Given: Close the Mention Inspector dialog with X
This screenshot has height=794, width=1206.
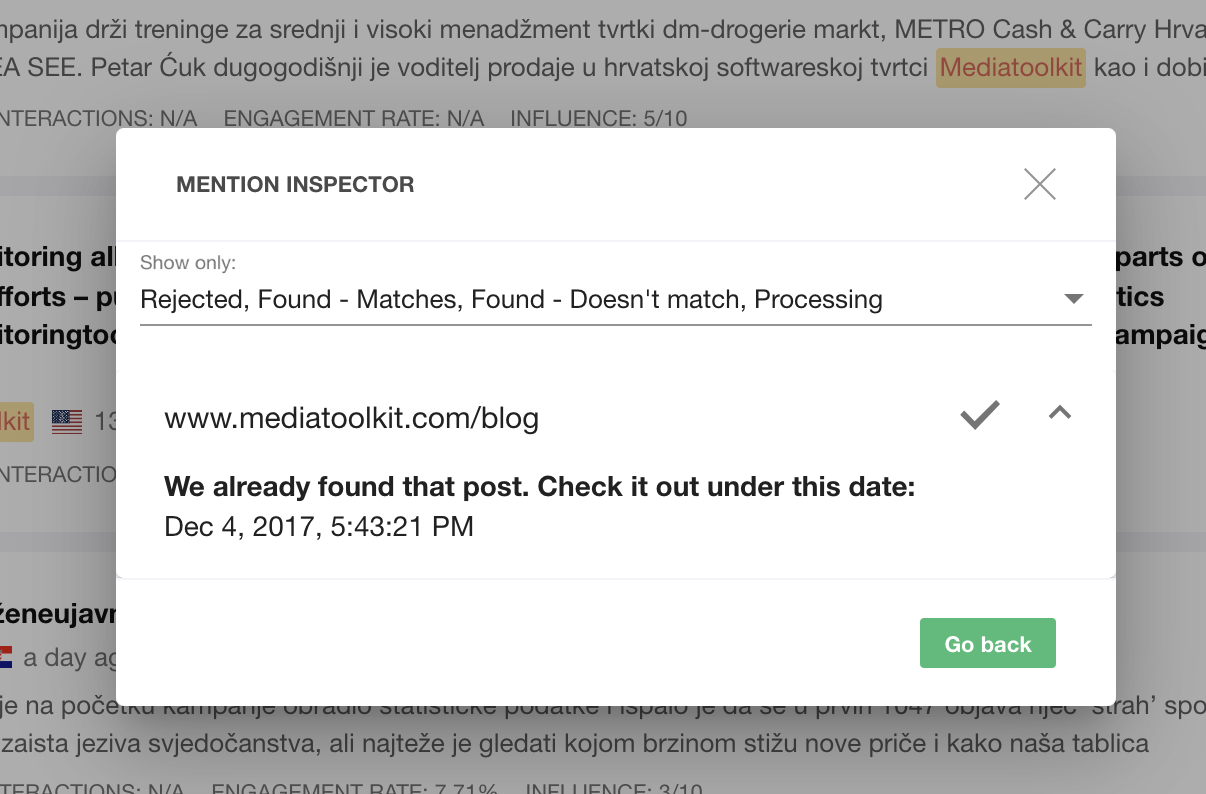Looking at the screenshot, I should point(1040,184).
